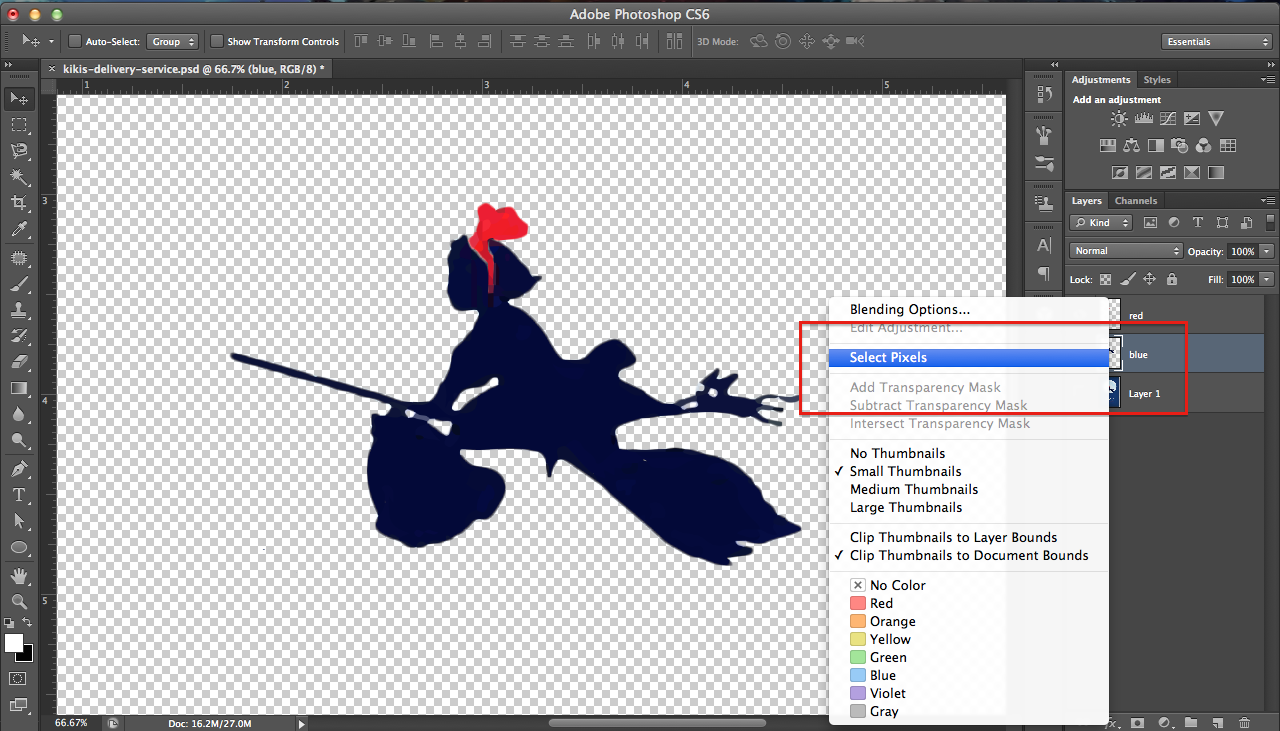The height and width of the screenshot is (731, 1280).
Task: Add a Levels adjustment
Action: [1143, 119]
